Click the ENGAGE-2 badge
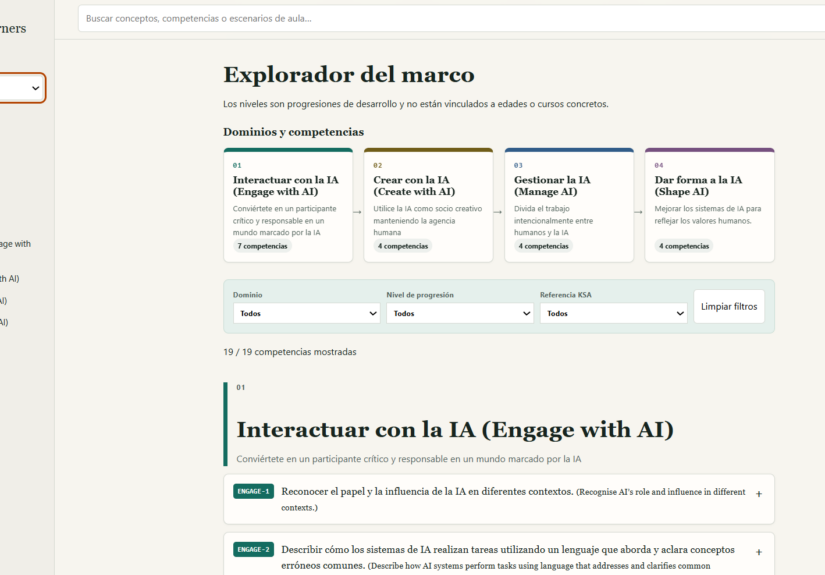The height and width of the screenshot is (575, 825). click(x=253, y=549)
